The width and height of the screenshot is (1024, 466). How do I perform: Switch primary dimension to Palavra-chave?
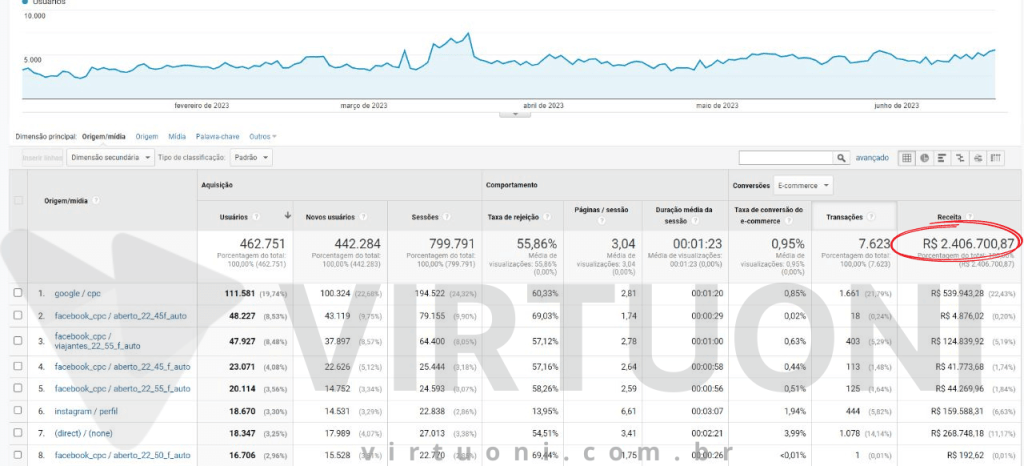point(216,136)
